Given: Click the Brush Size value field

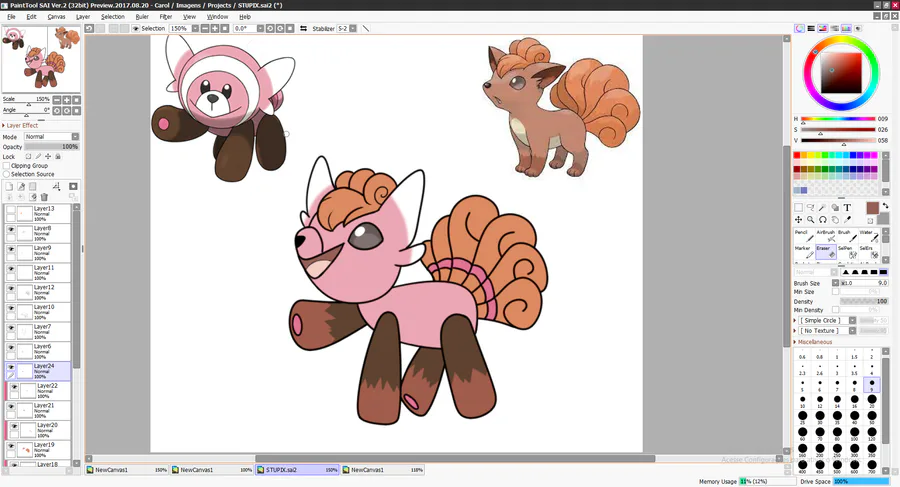Looking at the screenshot, I should pos(865,283).
